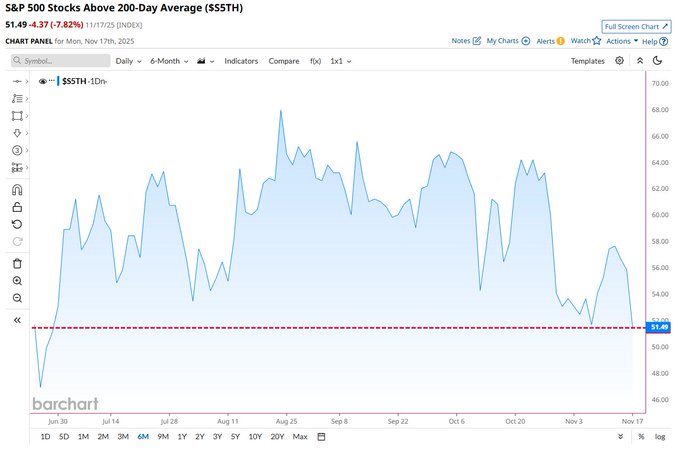Click the 51.49 current price label
This screenshot has width=680, height=450.
point(658,327)
